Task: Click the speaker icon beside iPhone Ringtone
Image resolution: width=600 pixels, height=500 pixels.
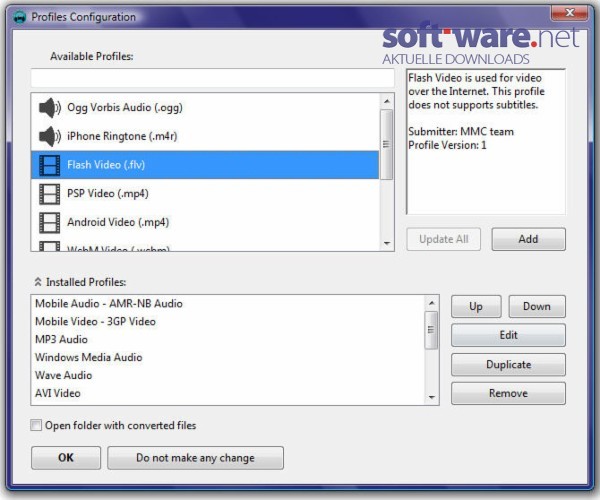Action: 50,136
